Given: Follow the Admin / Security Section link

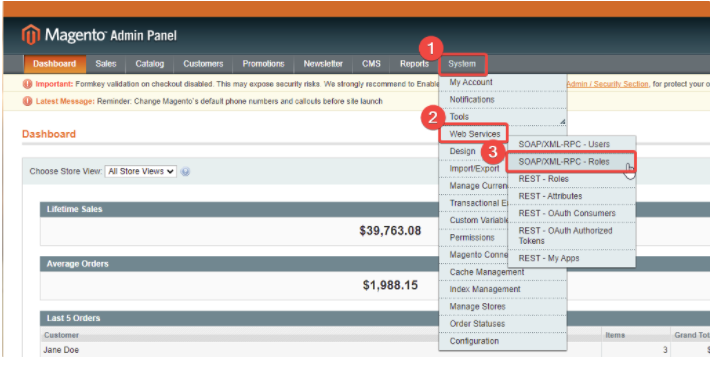Looking at the screenshot, I should click(607, 84).
